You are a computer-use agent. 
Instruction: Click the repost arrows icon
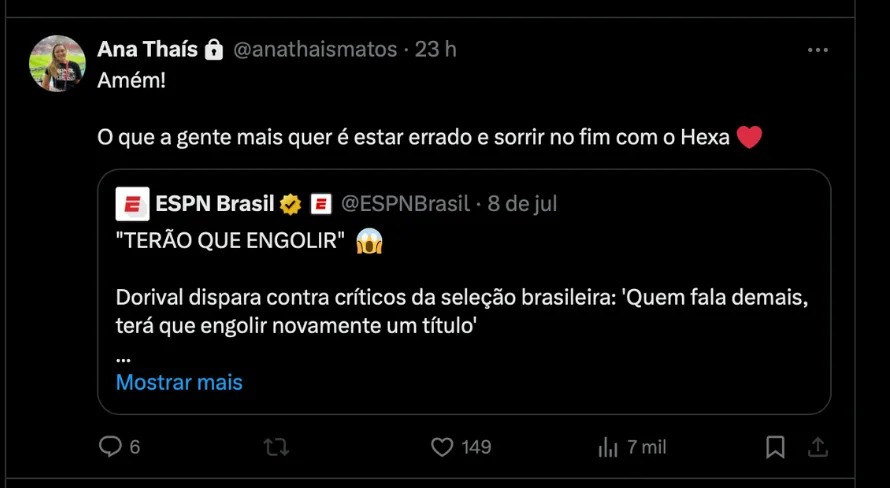pyautogui.click(x=275, y=447)
